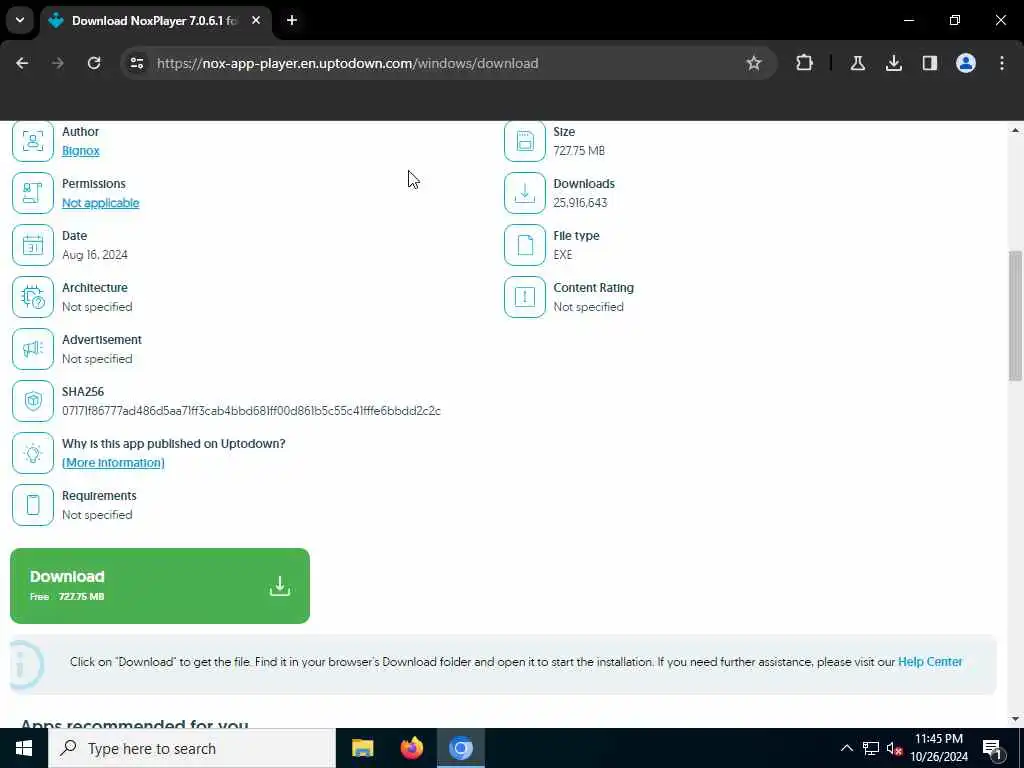Click the green Download button
Screen dimensions: 1024x768
[x=160, y=586]
